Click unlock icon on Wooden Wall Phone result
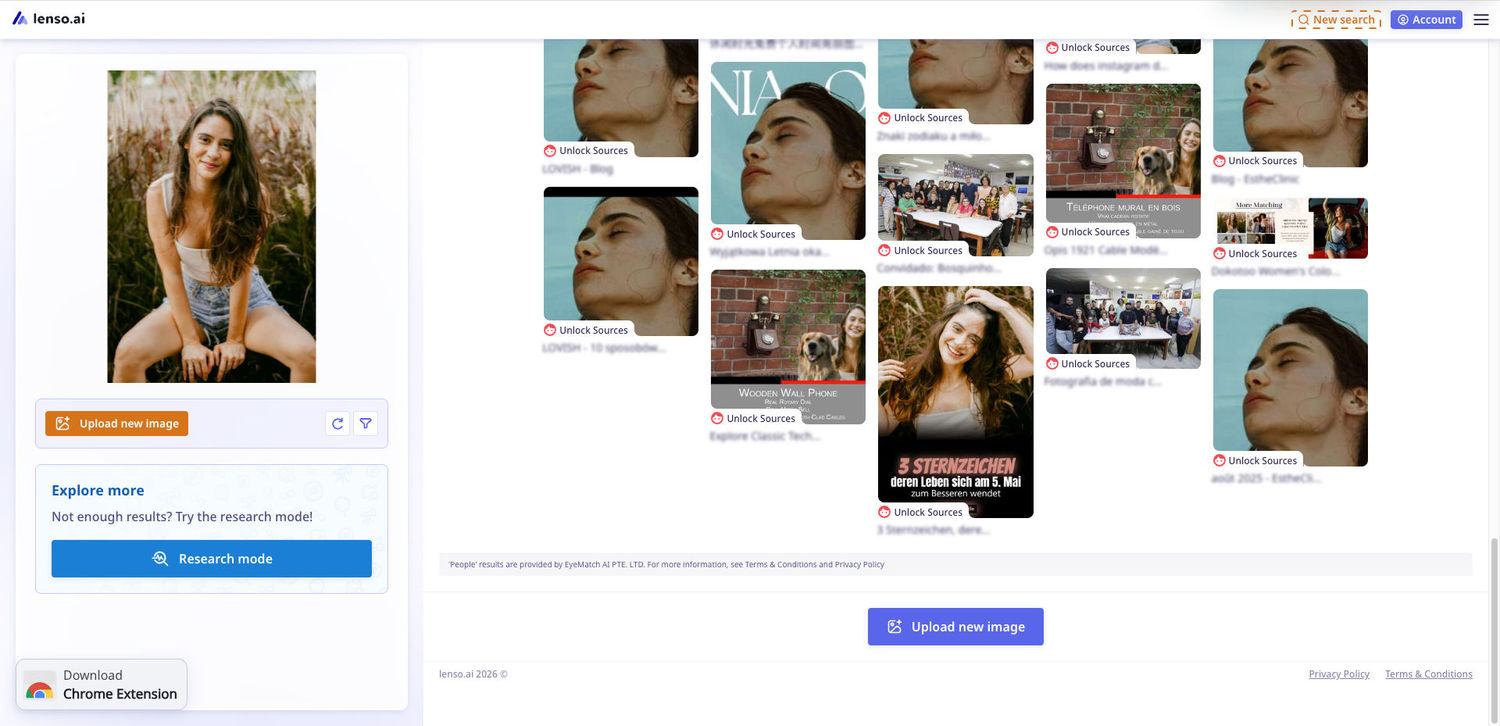 point(717,418)
